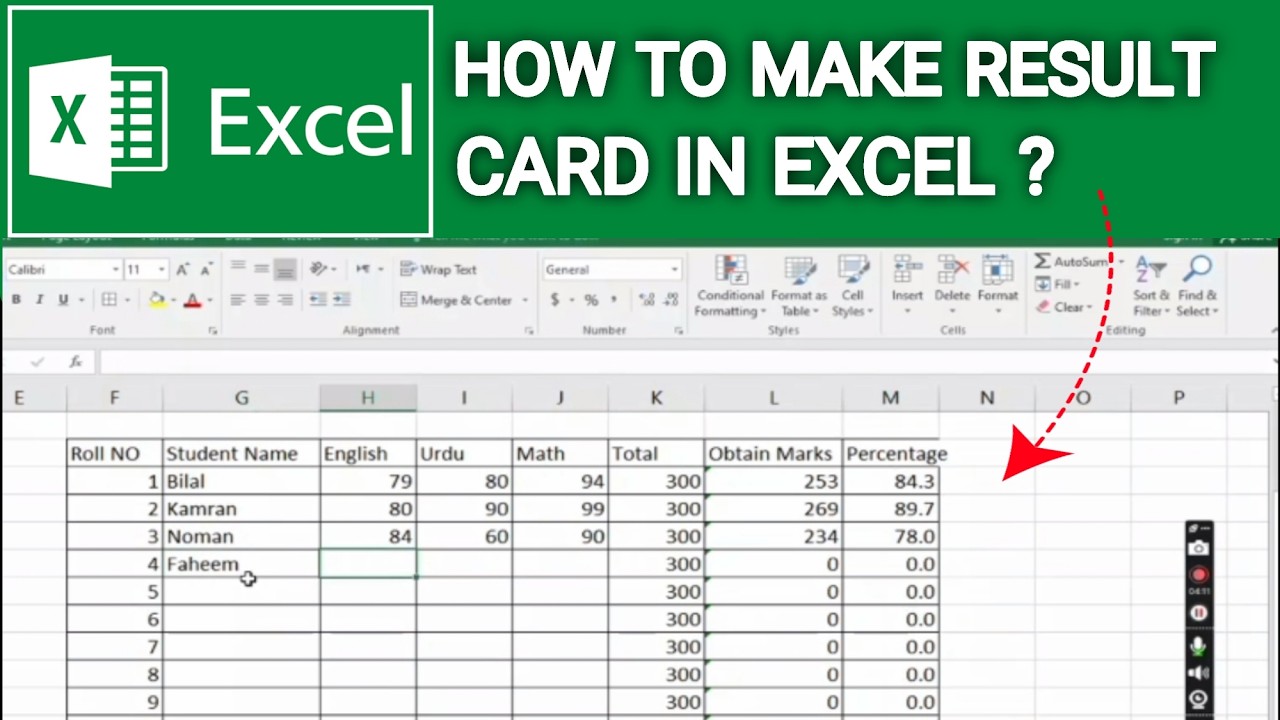Click Merge & Center button

pyautogui.click(x=456, y=300)
